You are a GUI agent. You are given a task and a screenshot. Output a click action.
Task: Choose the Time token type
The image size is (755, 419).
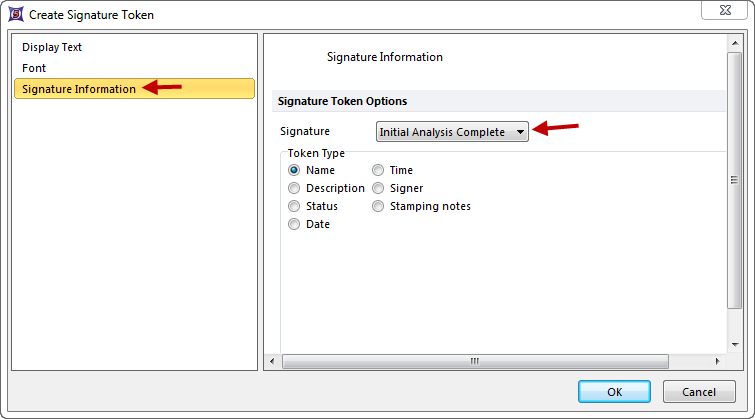pyautogui.click(x=378, y=170)
